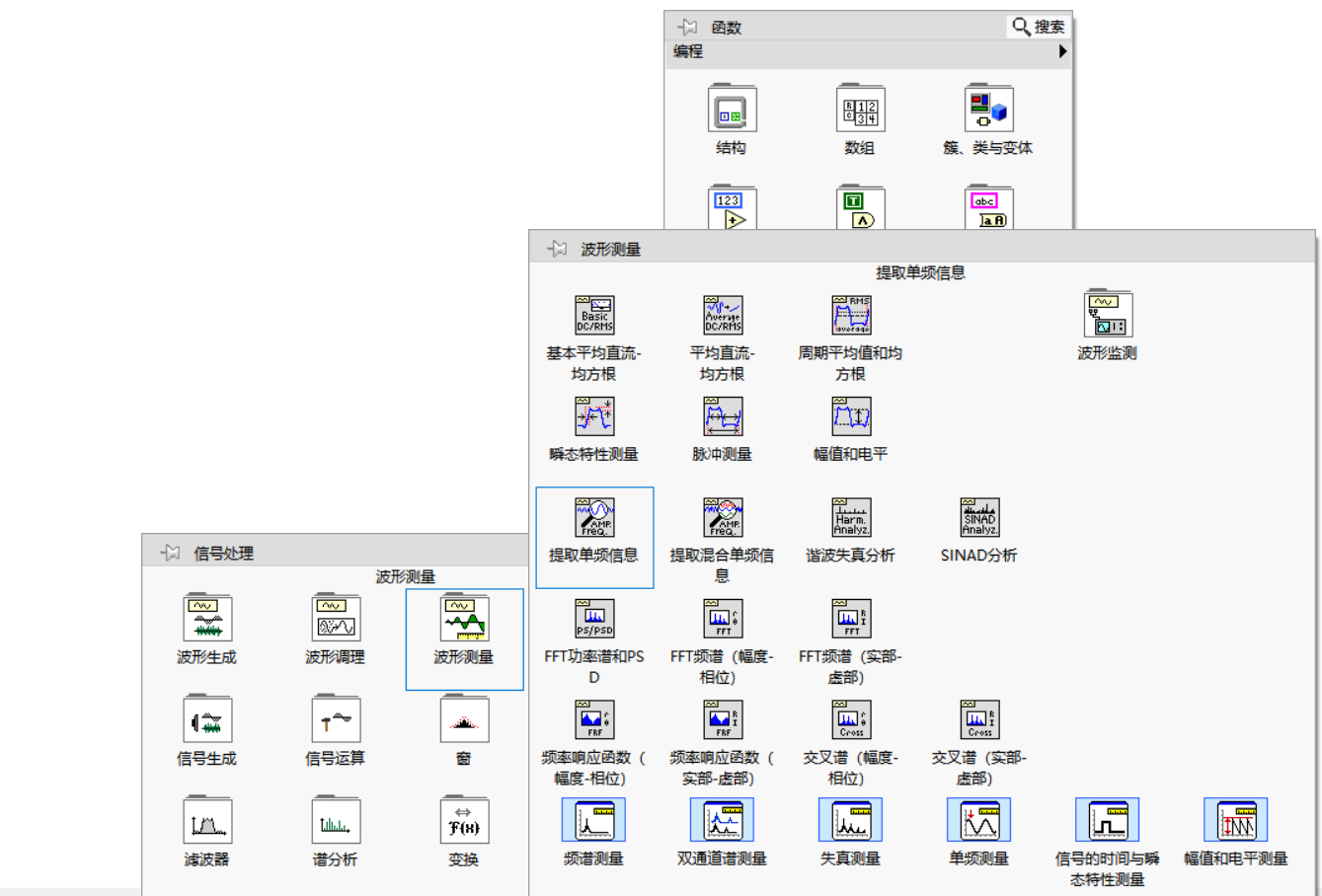Pin the 波形测量 palette with the thumbtack
Viewport: 1322px width, 896px height.
click(x=558, y=249)
